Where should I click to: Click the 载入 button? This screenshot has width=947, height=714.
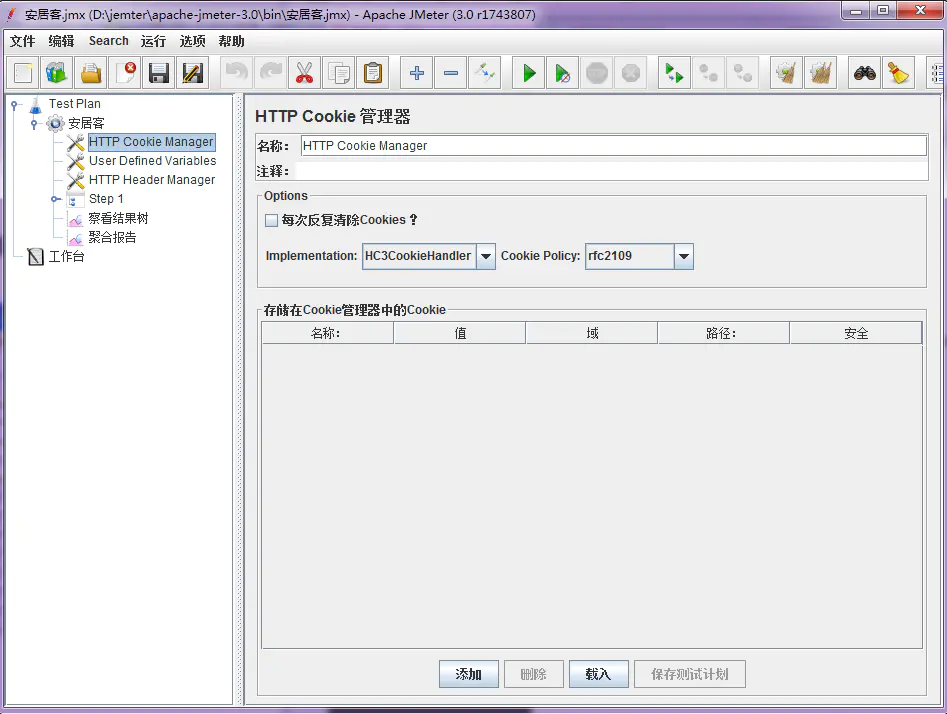coord(599,674)
